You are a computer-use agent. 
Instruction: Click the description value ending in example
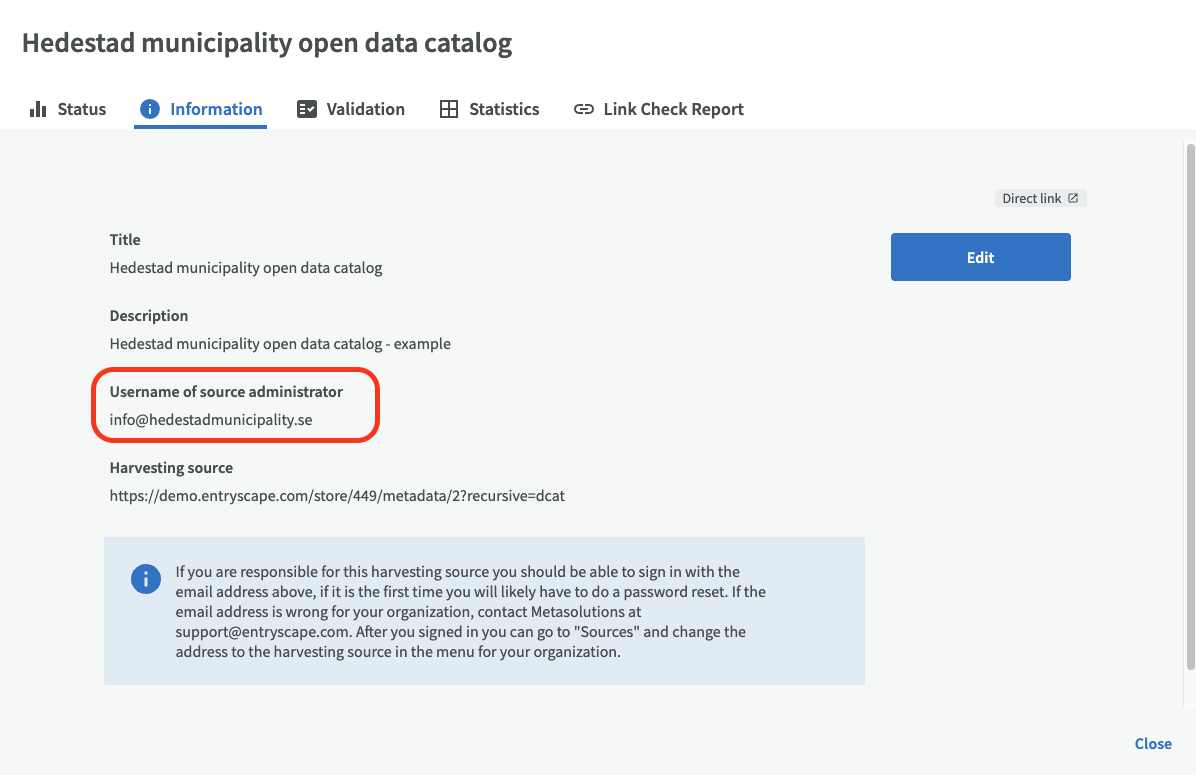pyautogui.click(x=280, y=344)
